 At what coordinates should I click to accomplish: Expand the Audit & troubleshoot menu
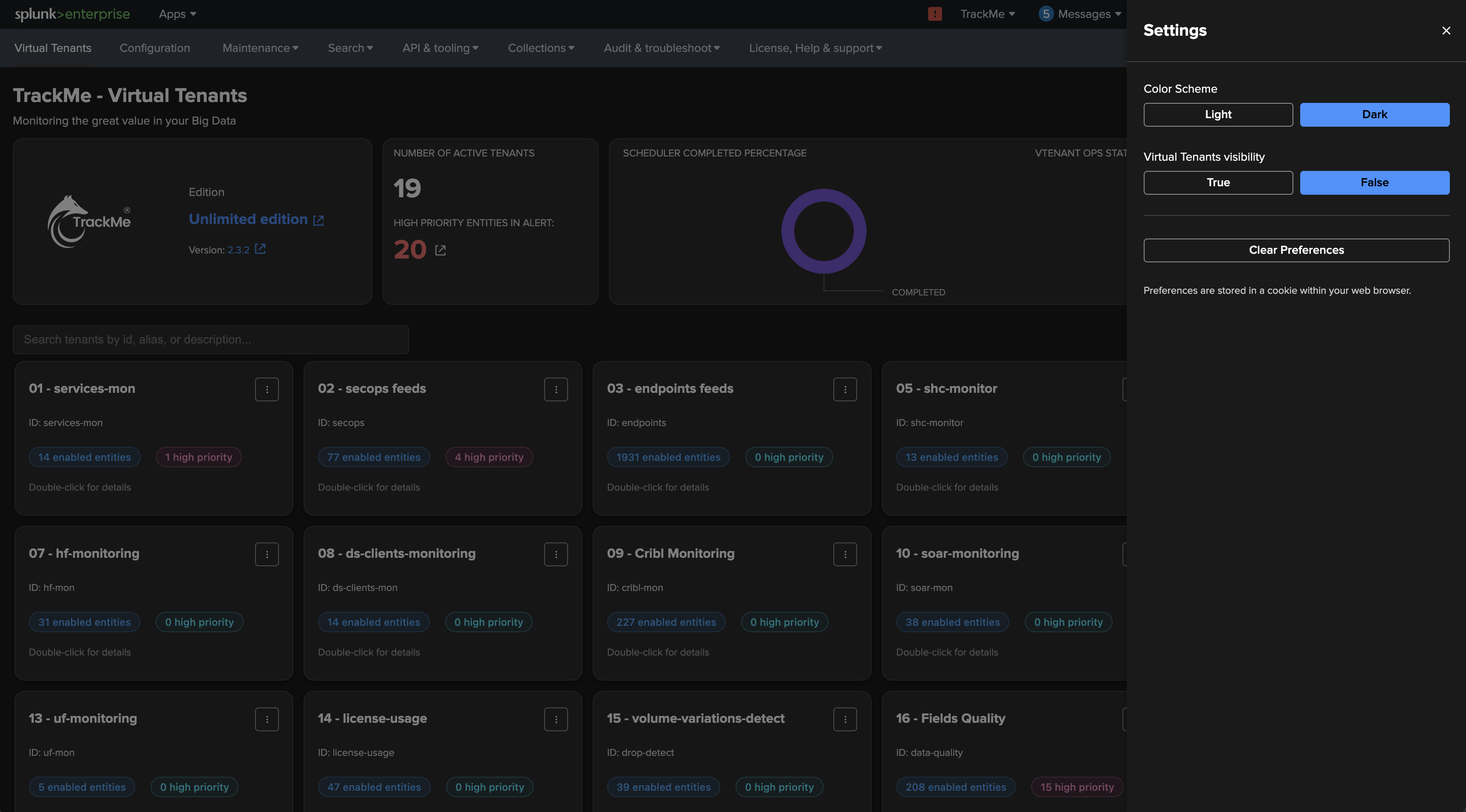pos(661,48)
